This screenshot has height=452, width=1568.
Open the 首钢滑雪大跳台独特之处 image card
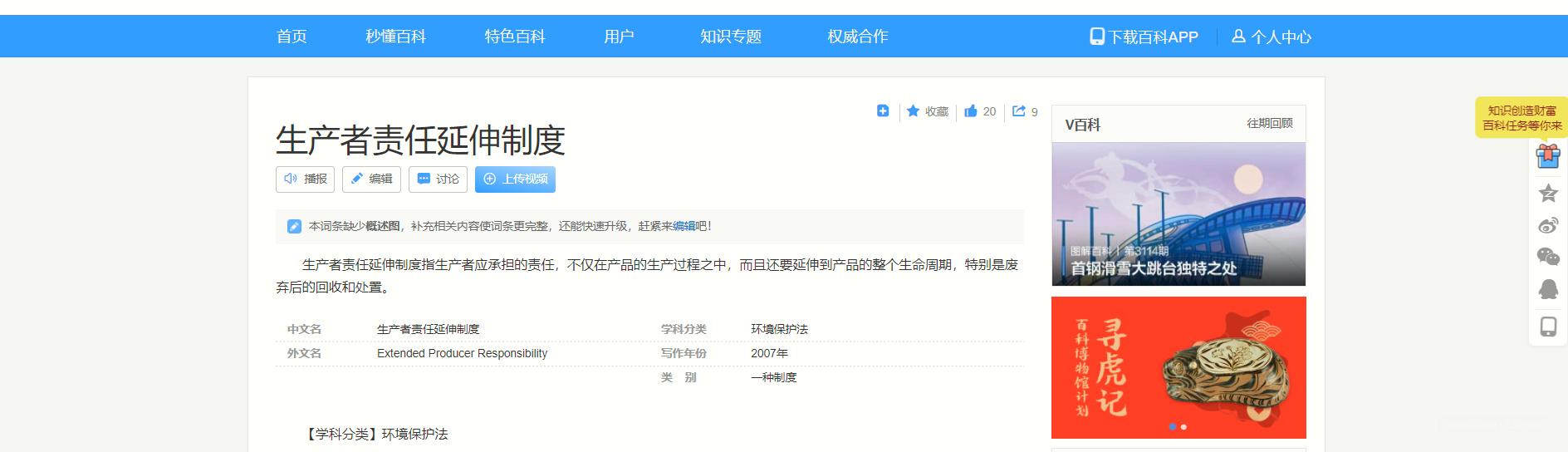coord(1178,214)
